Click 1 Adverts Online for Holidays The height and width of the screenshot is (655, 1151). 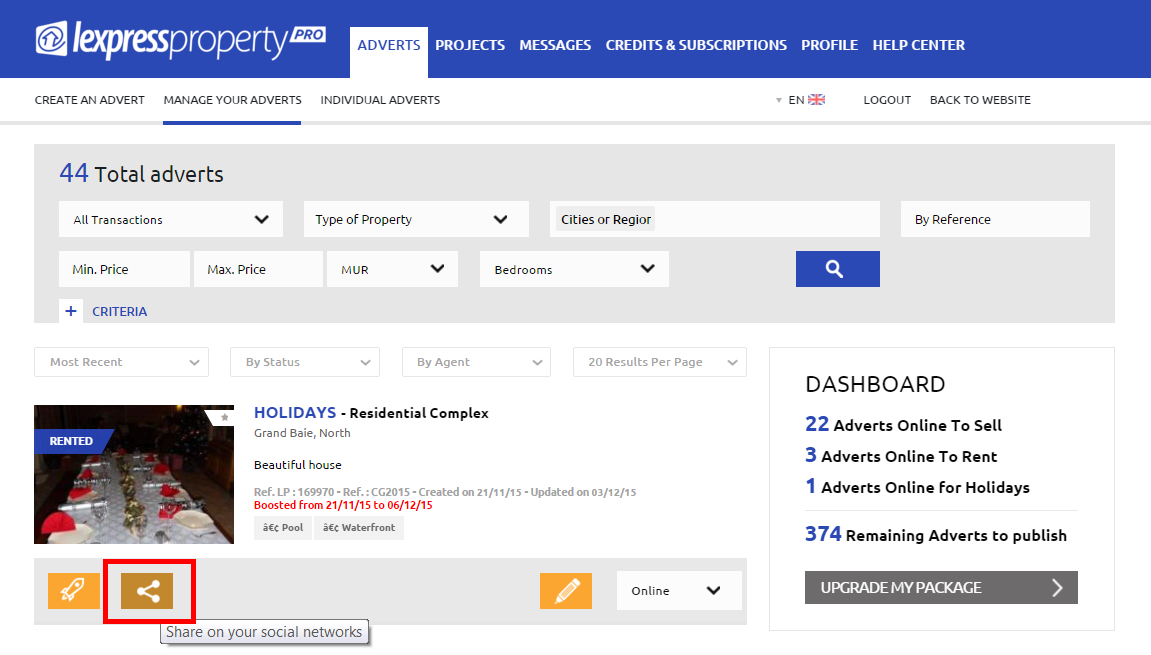[918, 487]
